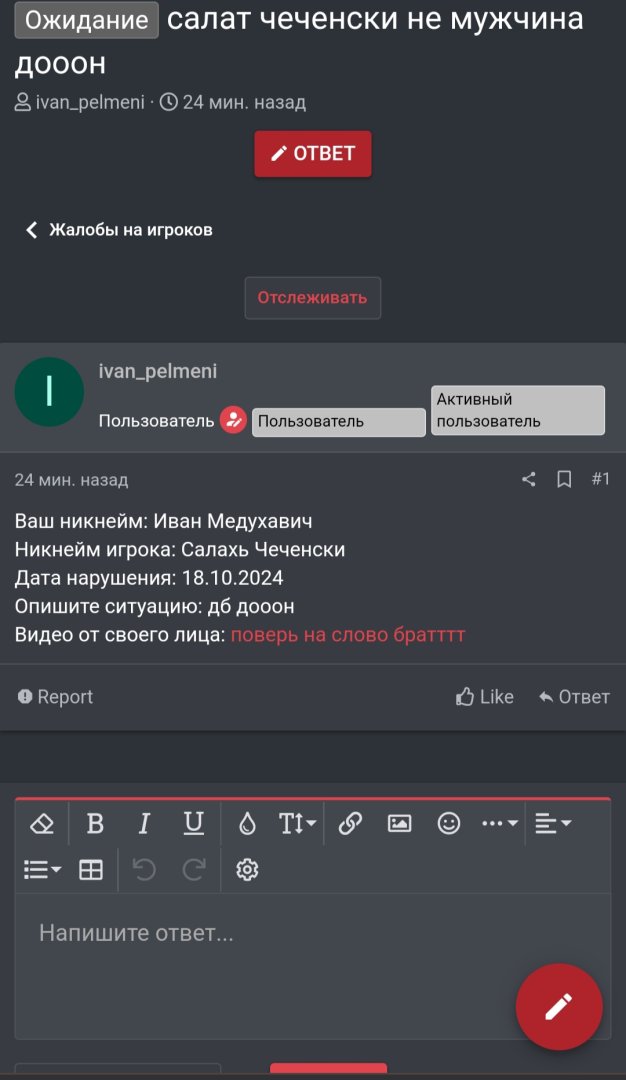Expand the more options ellipsis menu
The width and height of the screenshot is (626, 1080).
point(500,823)
